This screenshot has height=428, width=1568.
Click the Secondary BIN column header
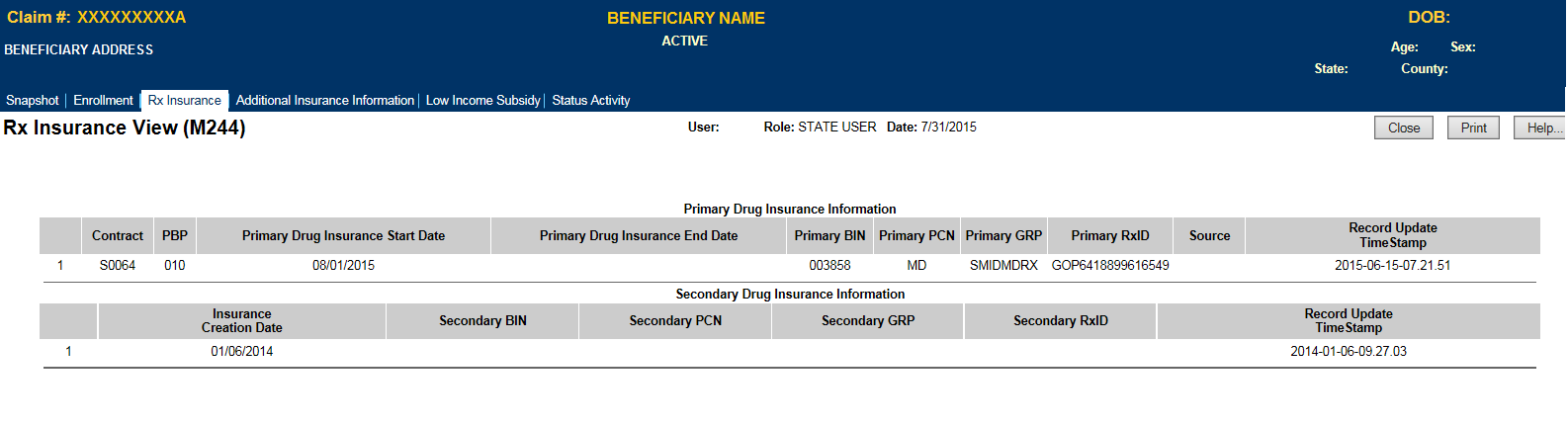click(482, 320)
